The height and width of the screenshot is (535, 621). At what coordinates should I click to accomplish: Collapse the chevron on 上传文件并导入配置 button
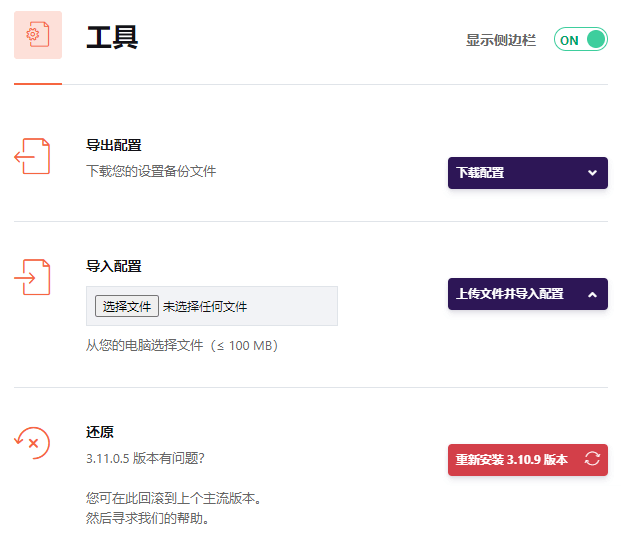click(592, 294)
